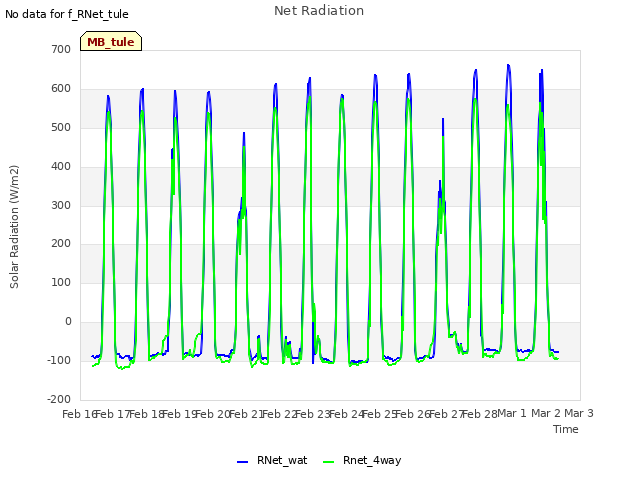This screenshot has width=640, height=480.
Task: Click the 0 y-axis tick label
Action: [x=68, y=322]
